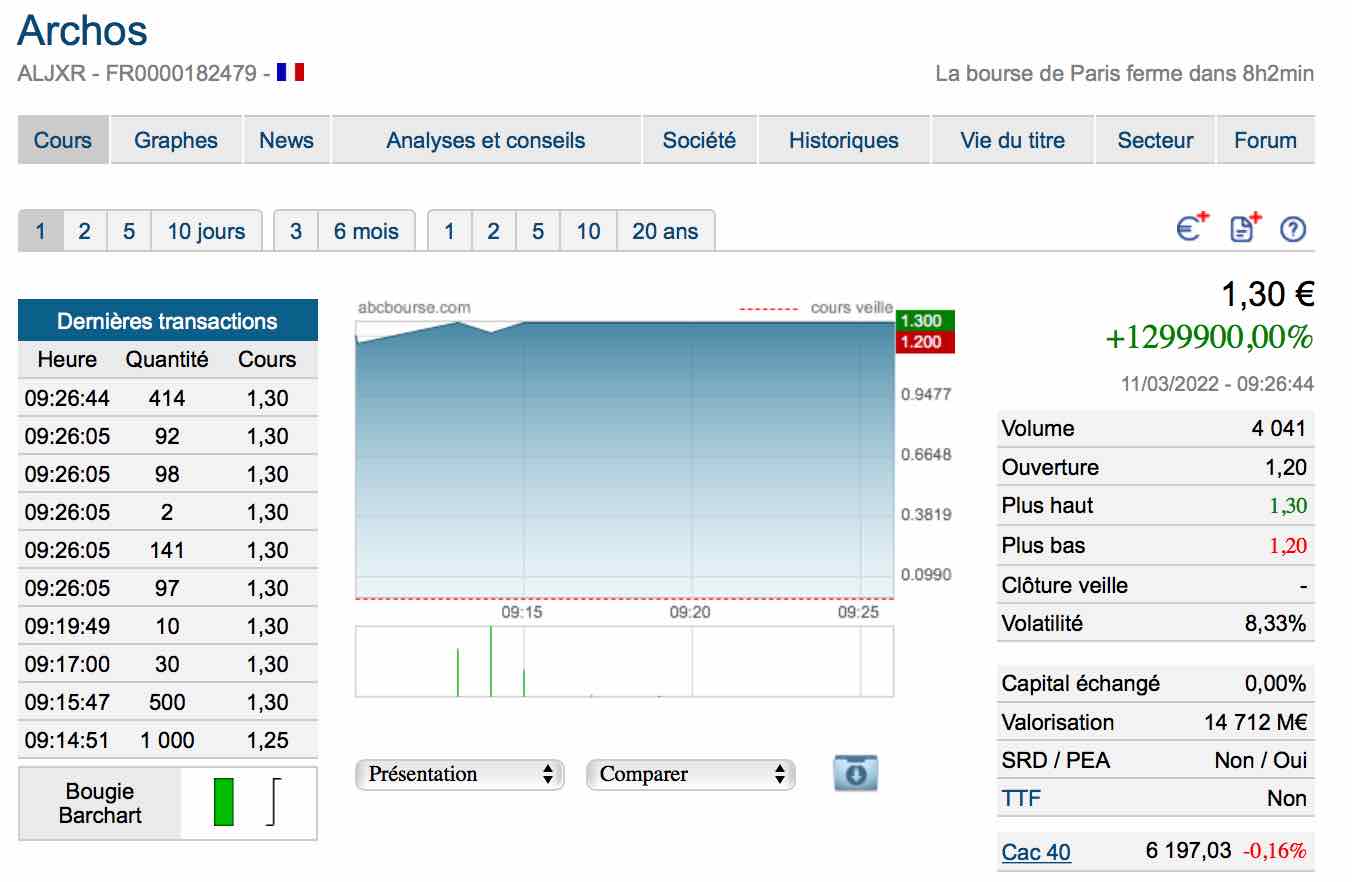The width and height of the screenshot is (1352, 882).
Task: Click the 09:15:47 transaction time
Action: click(x=67, y=702)
